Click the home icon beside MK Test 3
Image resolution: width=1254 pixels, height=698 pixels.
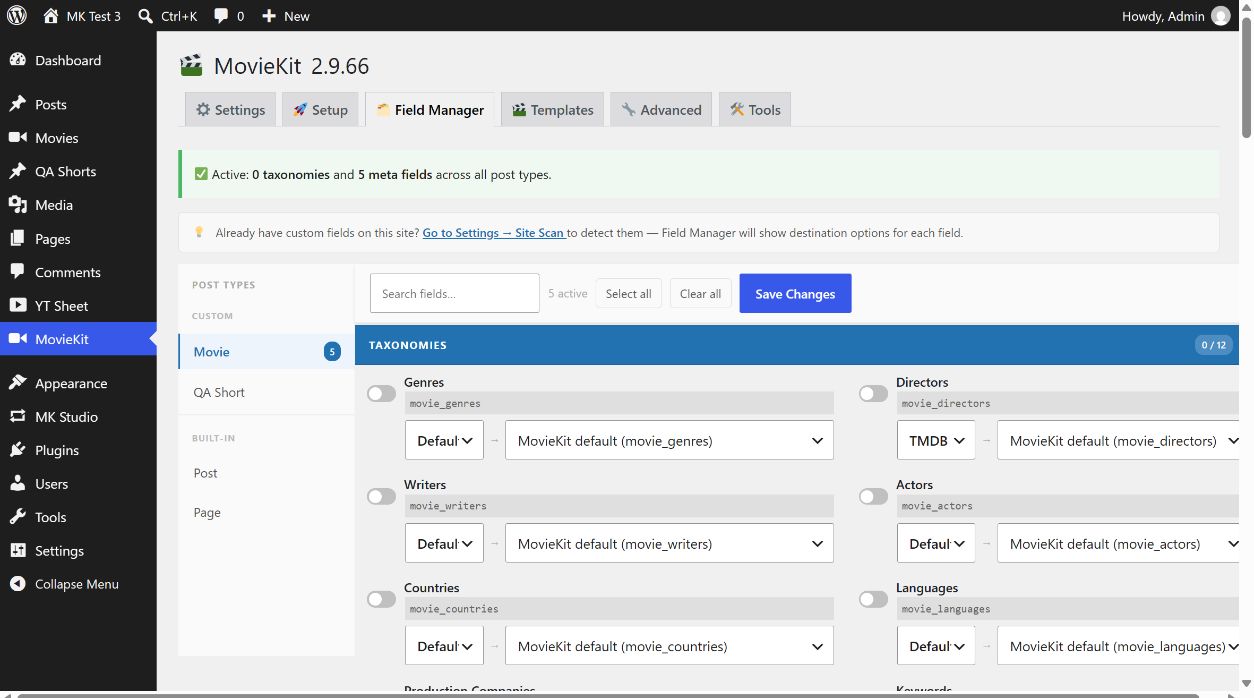pos(51,16)
